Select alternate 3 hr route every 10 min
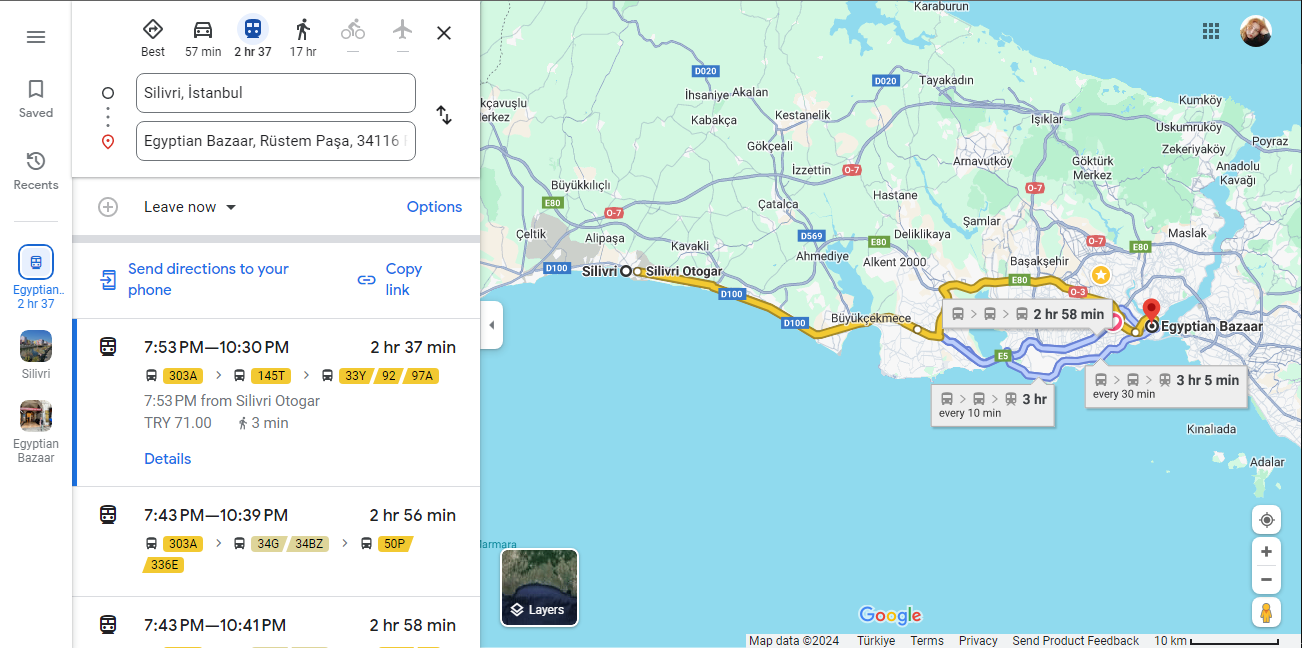 click(x=993, y=404)
